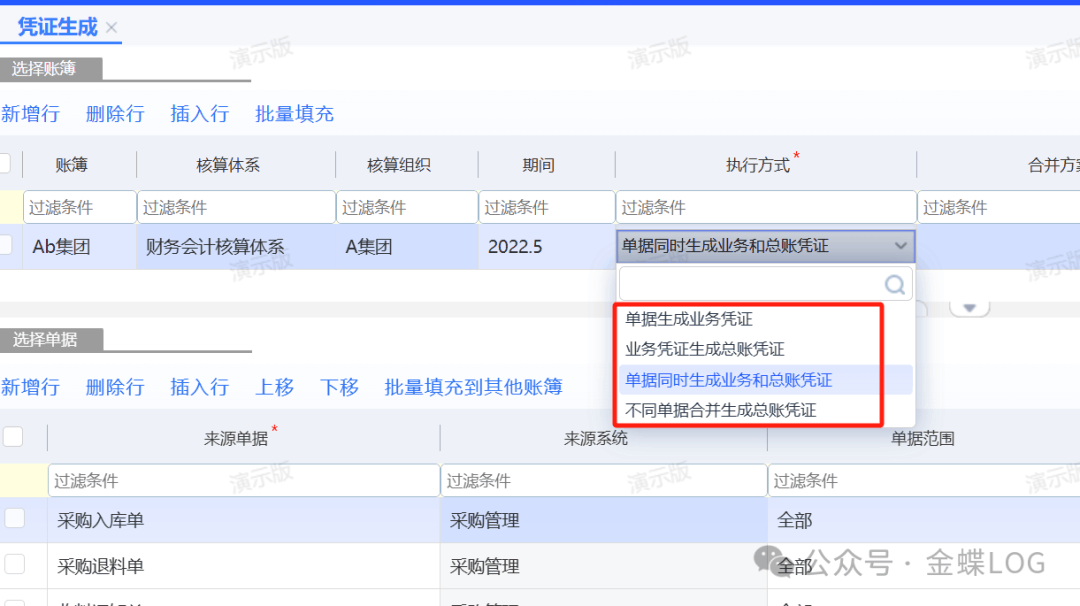Viewport: 1080px width, 606px height.
Task: Click the filter field under 账簿 column
Action: (x=79, y=207)
